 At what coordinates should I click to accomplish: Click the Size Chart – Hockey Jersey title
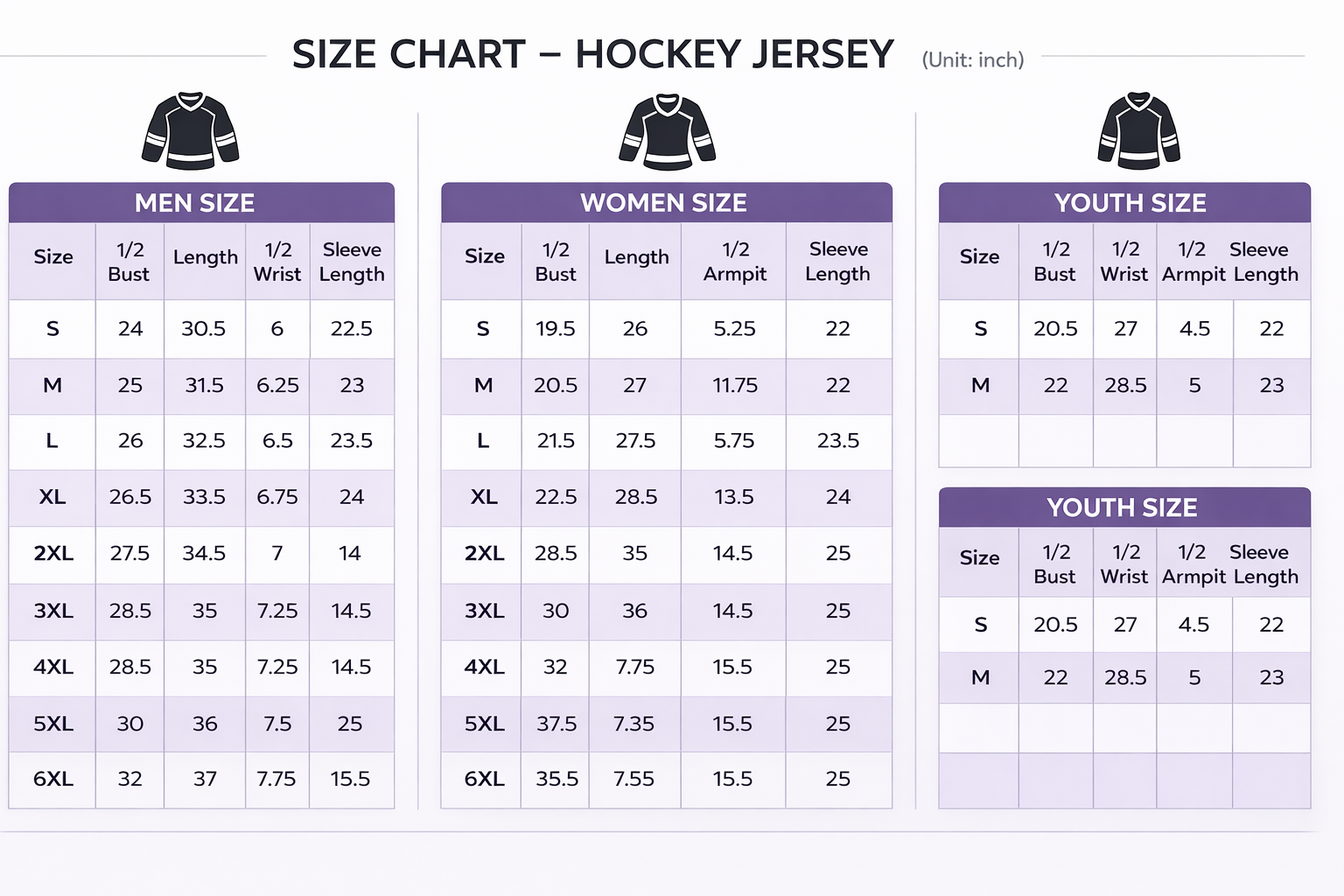[592, 54]
